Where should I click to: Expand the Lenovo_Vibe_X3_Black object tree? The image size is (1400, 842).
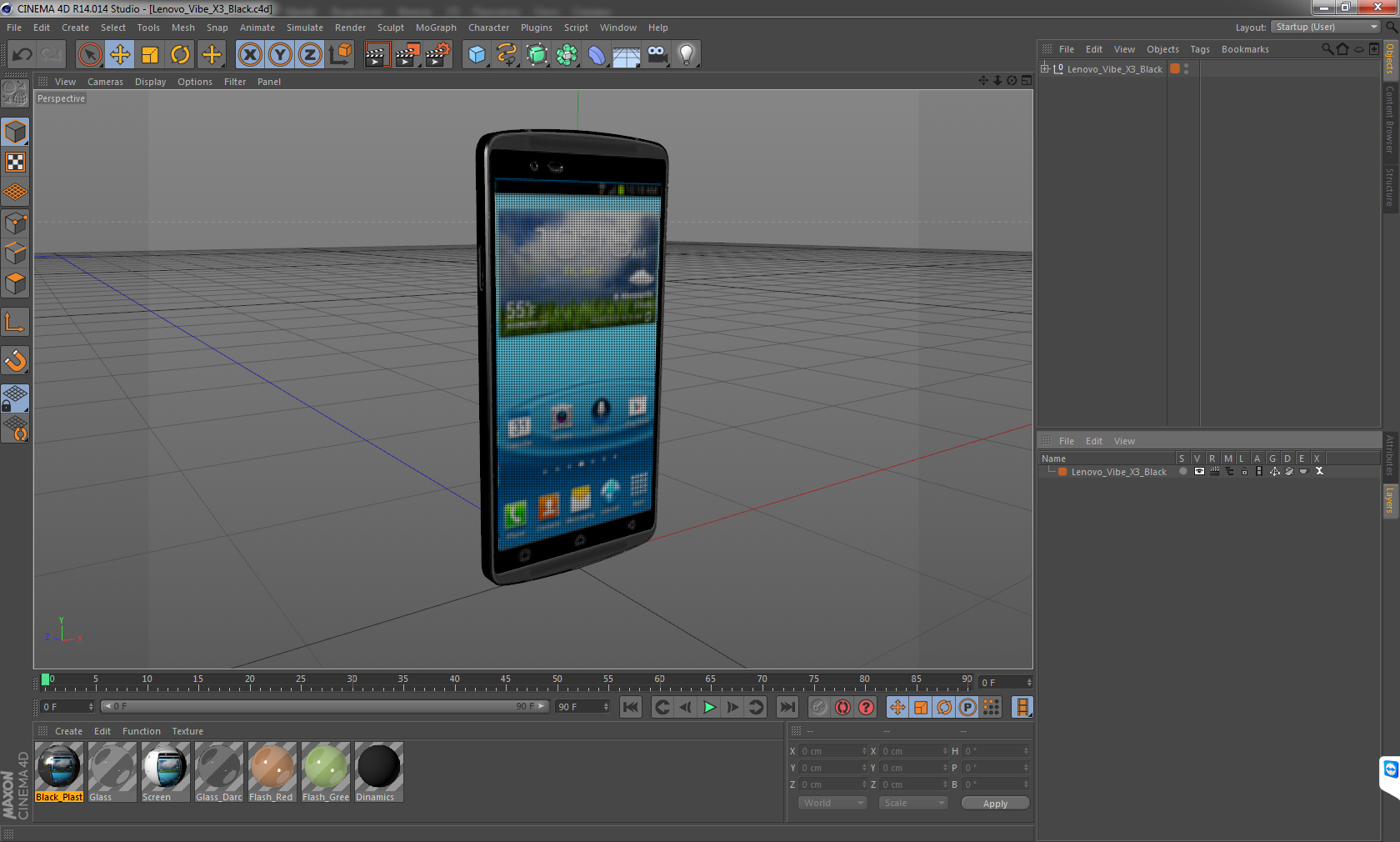coord(1045,68)
